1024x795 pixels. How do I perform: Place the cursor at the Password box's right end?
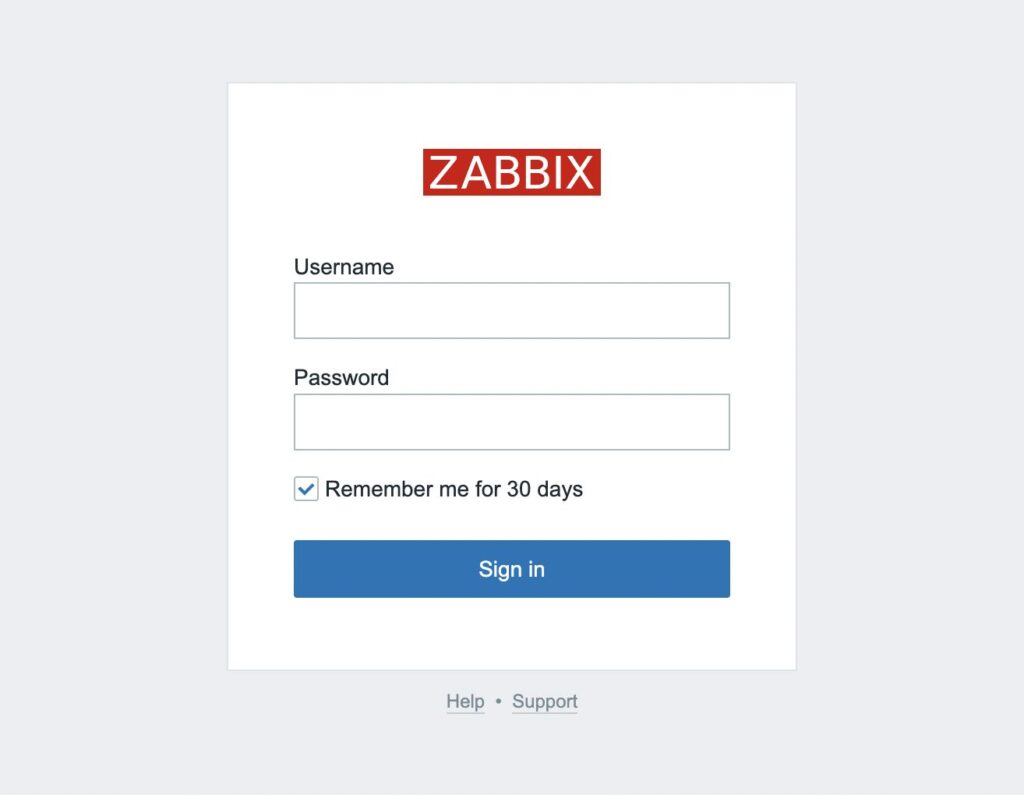(722, 422)
